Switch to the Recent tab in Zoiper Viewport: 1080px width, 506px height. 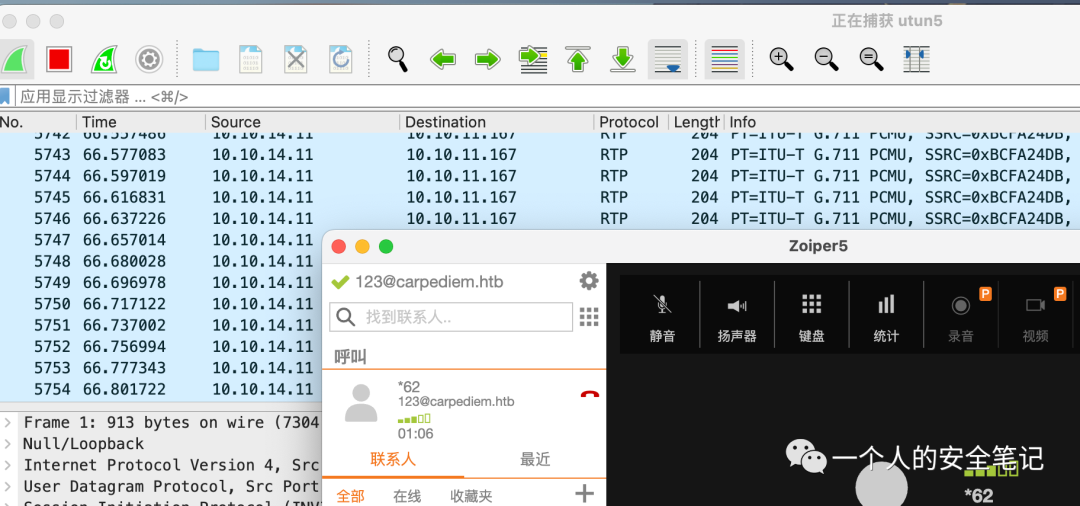(535, 459)
